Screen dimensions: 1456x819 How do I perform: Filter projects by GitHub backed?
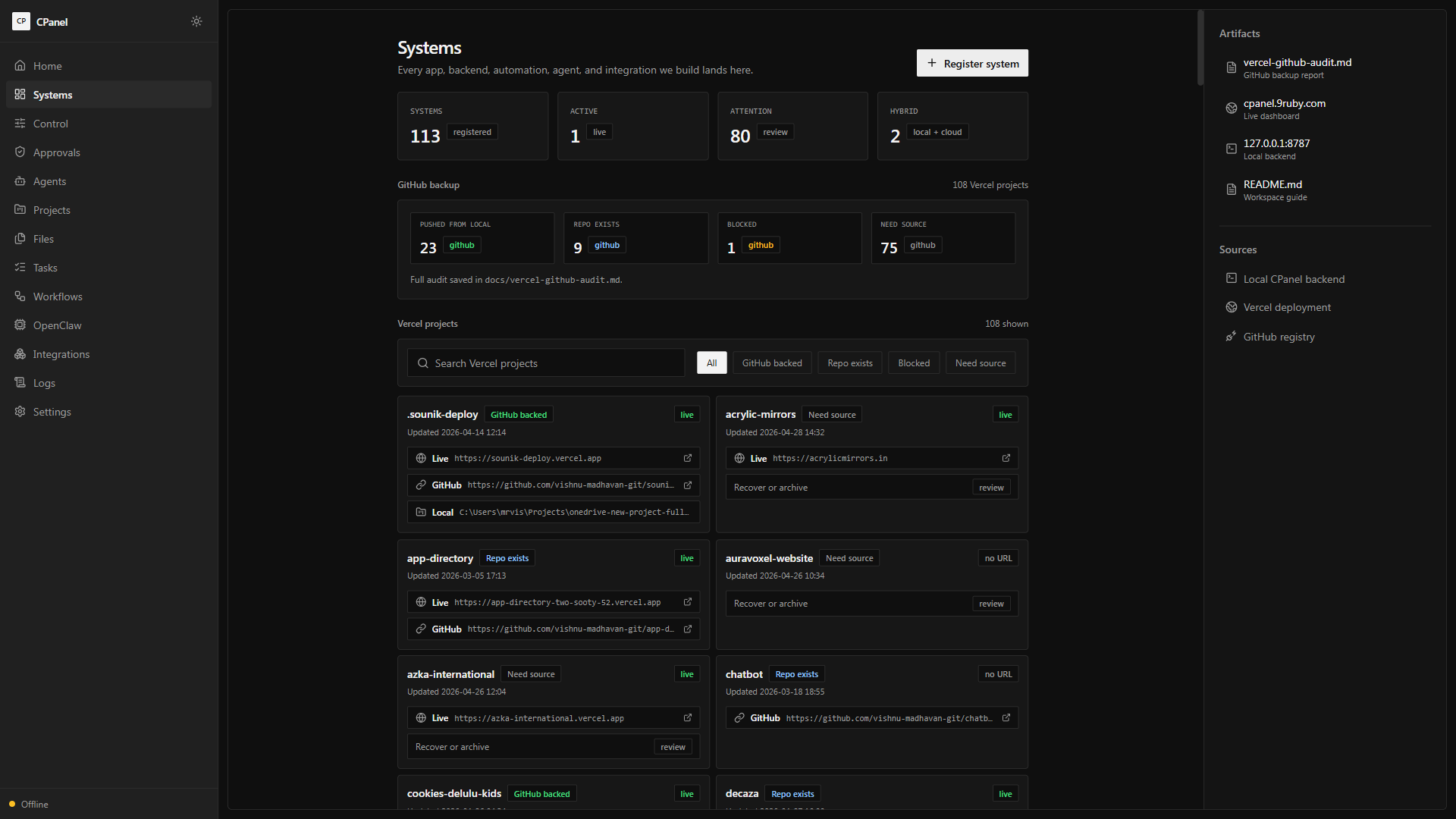[772, 363]
